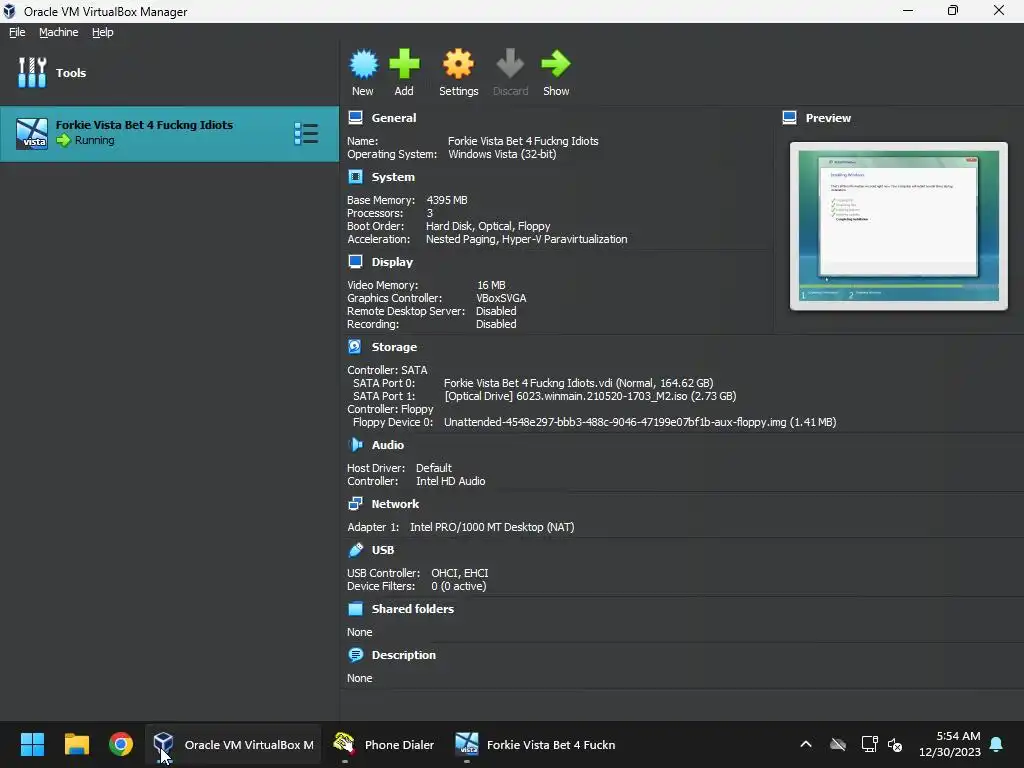Click the Description section speech-bubble icon
The height and width of the screenshot is (768, 1024).
tap(355, 654)
